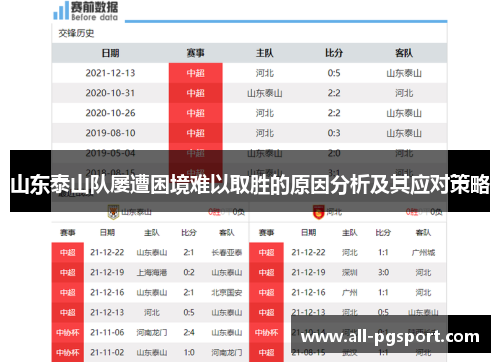Click home team 上海海港
The height and width of the screenshot is (362, 500).
(x=152, y=273)
